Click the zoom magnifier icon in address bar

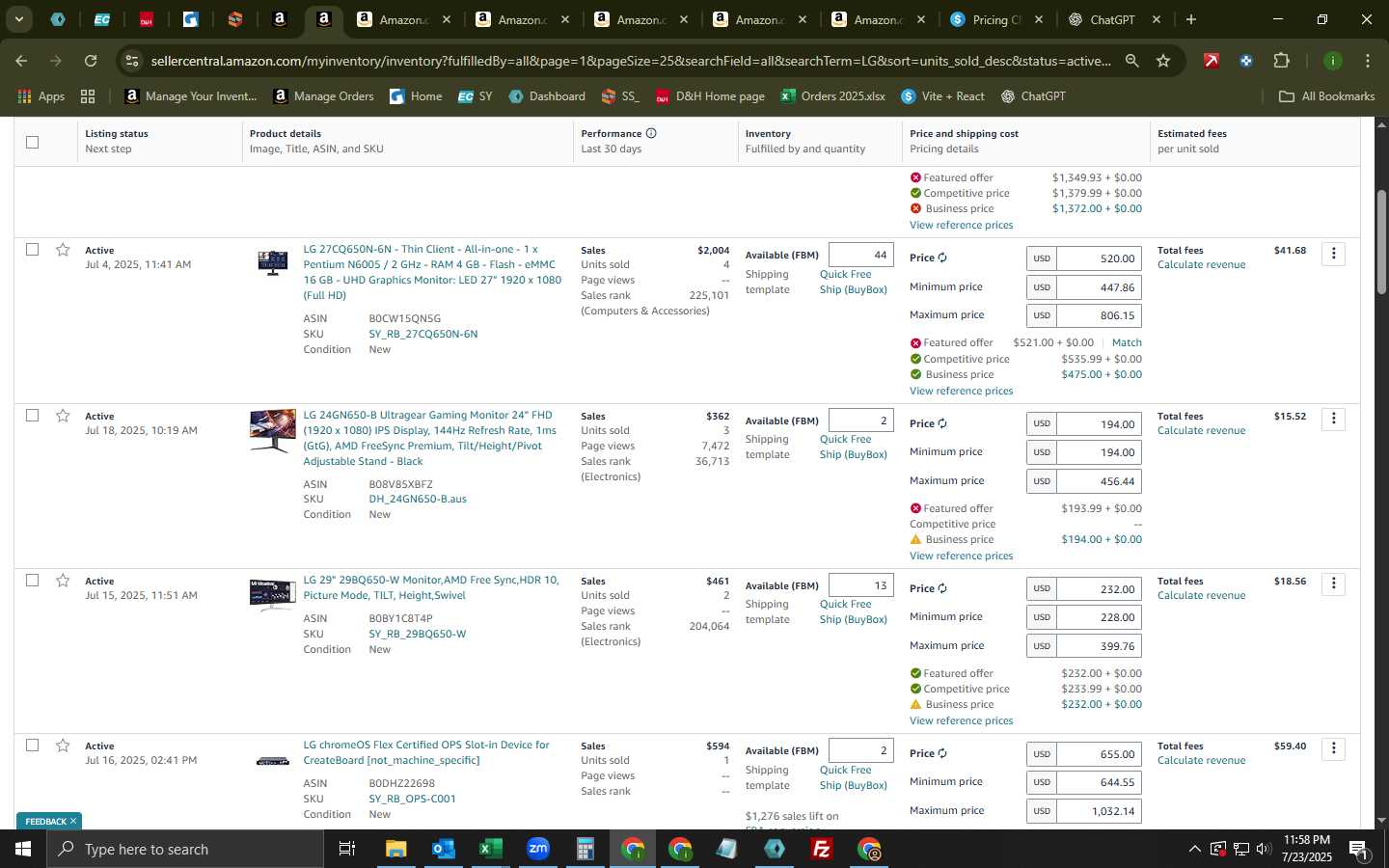point(1131,61)
